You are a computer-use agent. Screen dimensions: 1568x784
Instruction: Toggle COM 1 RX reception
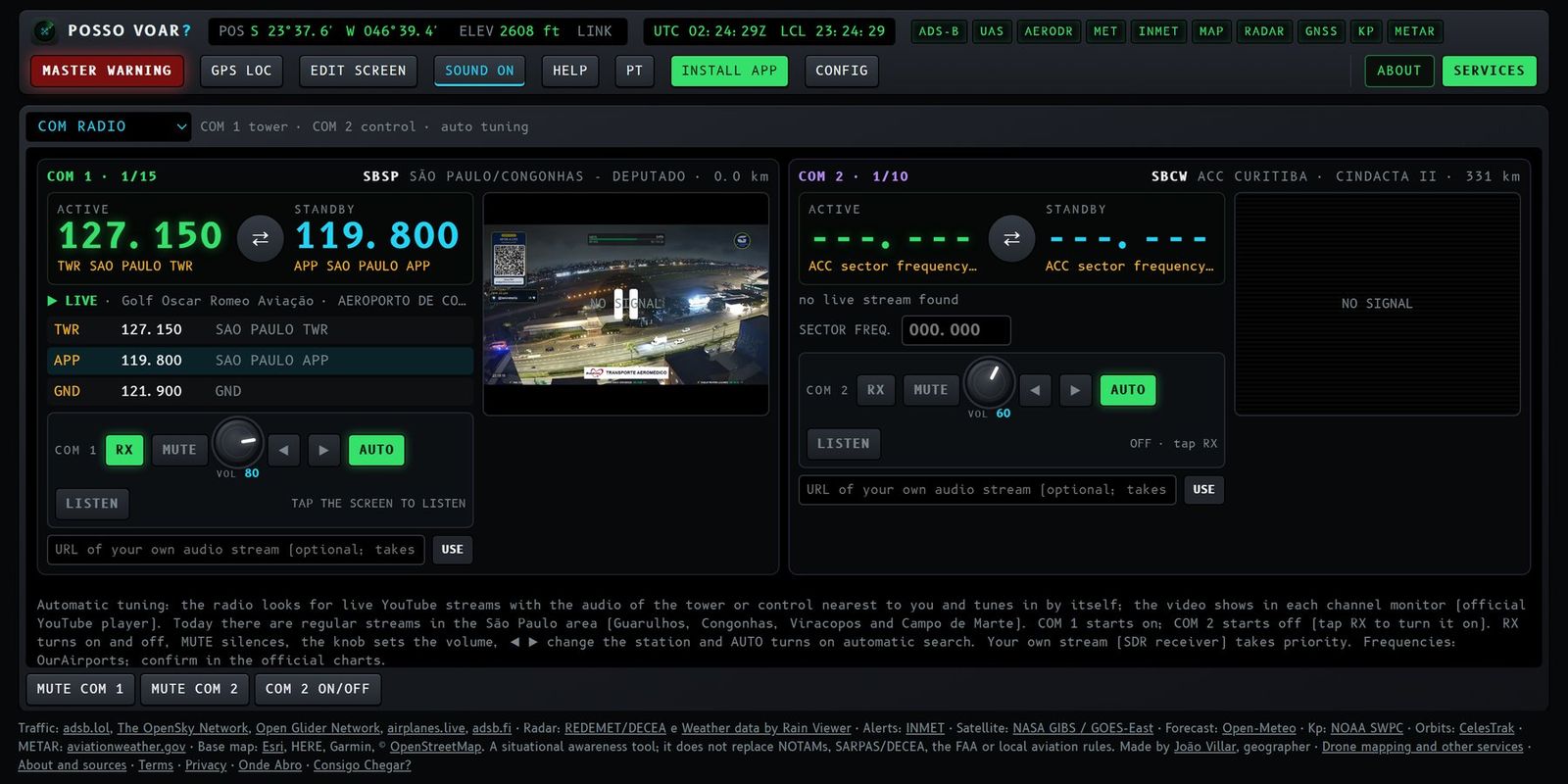(x=124, y=450)
